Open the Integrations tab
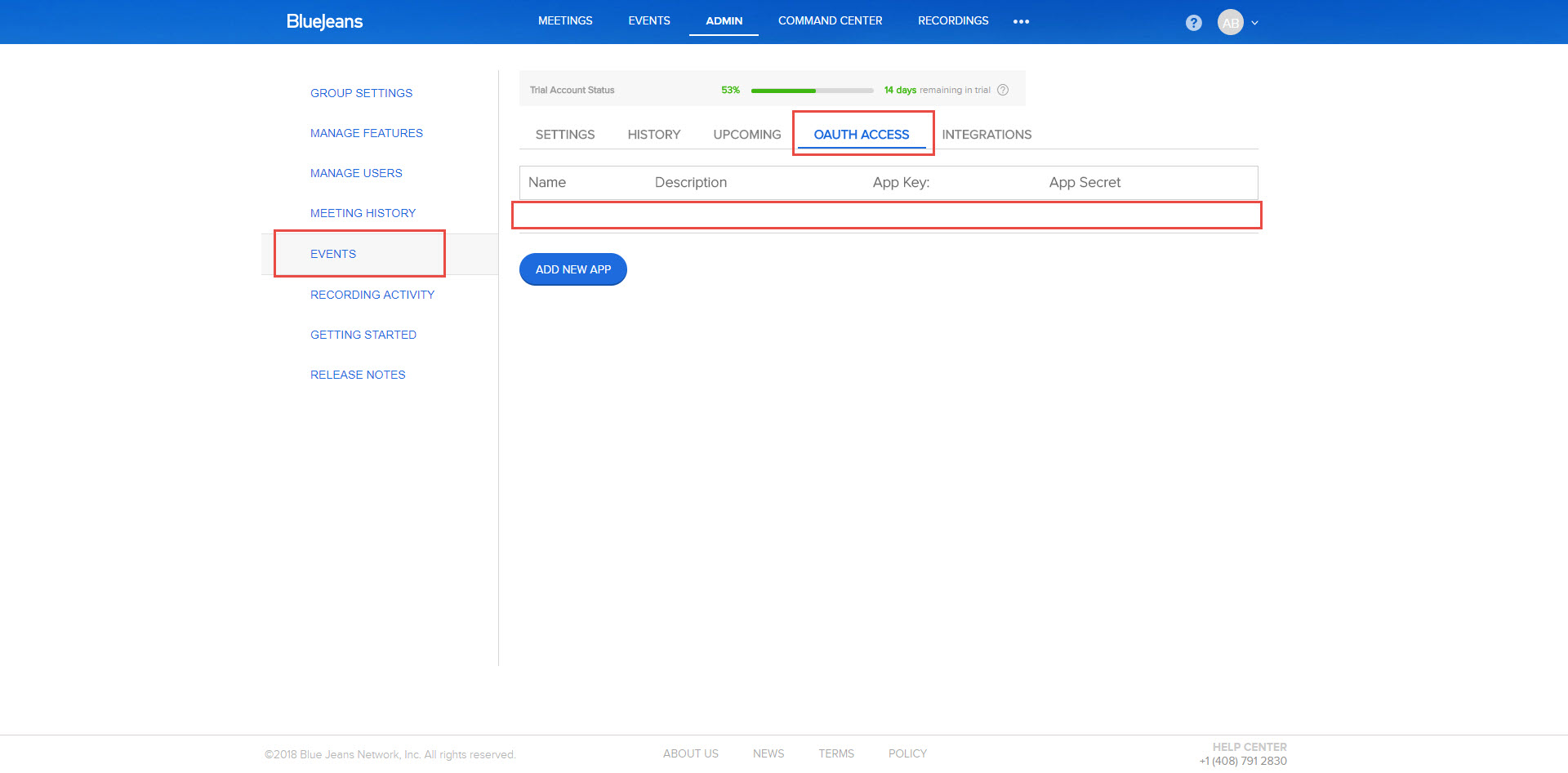This screenshot has width=1568, height=773. (x=987, y=135)
